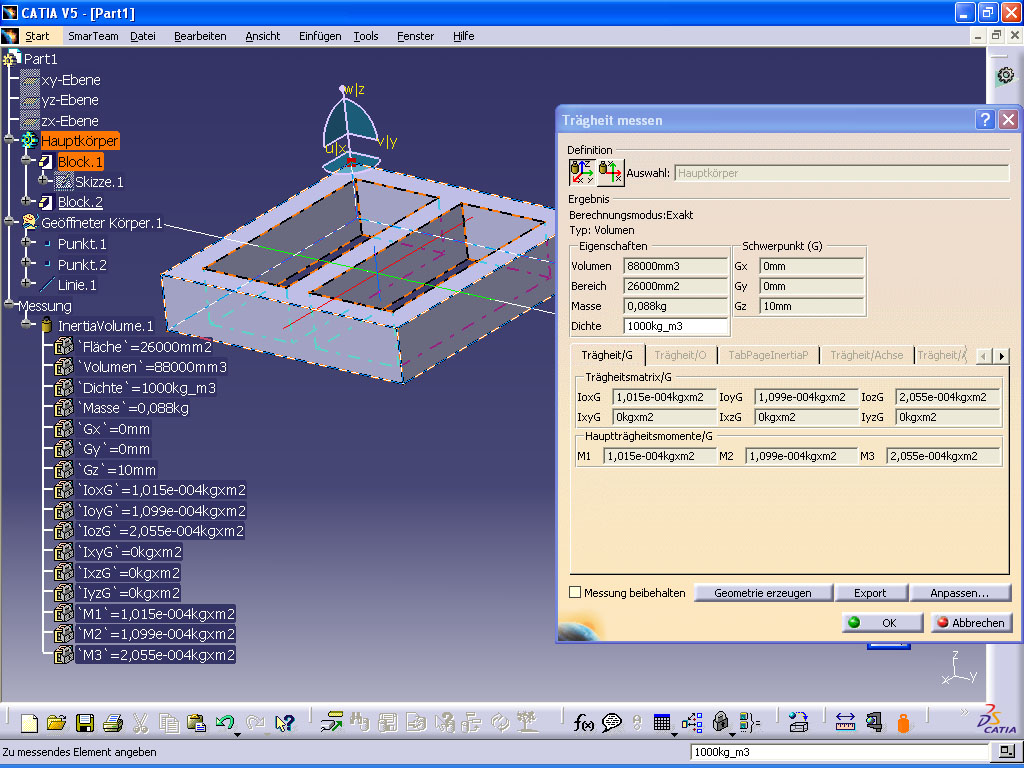Click the Export button
The image size is (1024, 768).
870,593
